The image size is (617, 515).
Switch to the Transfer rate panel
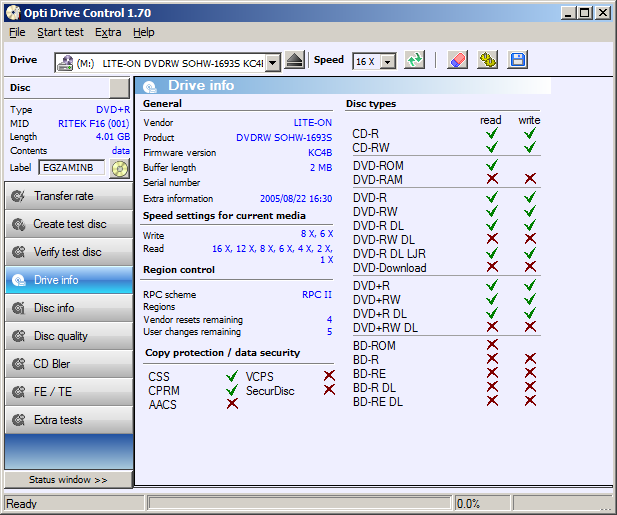(x=69, y=196)
